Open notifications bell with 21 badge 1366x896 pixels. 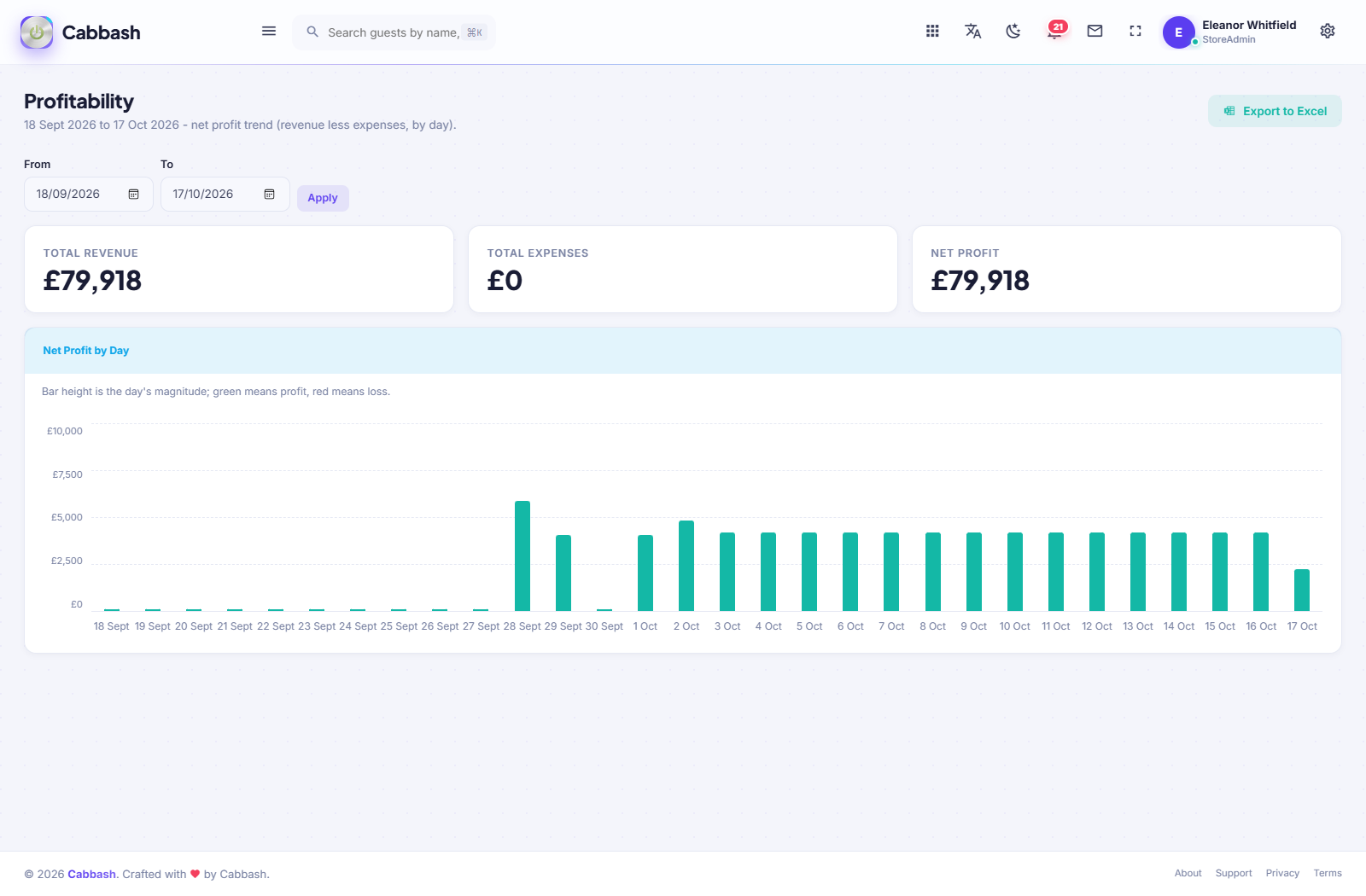pos(1055,31)
